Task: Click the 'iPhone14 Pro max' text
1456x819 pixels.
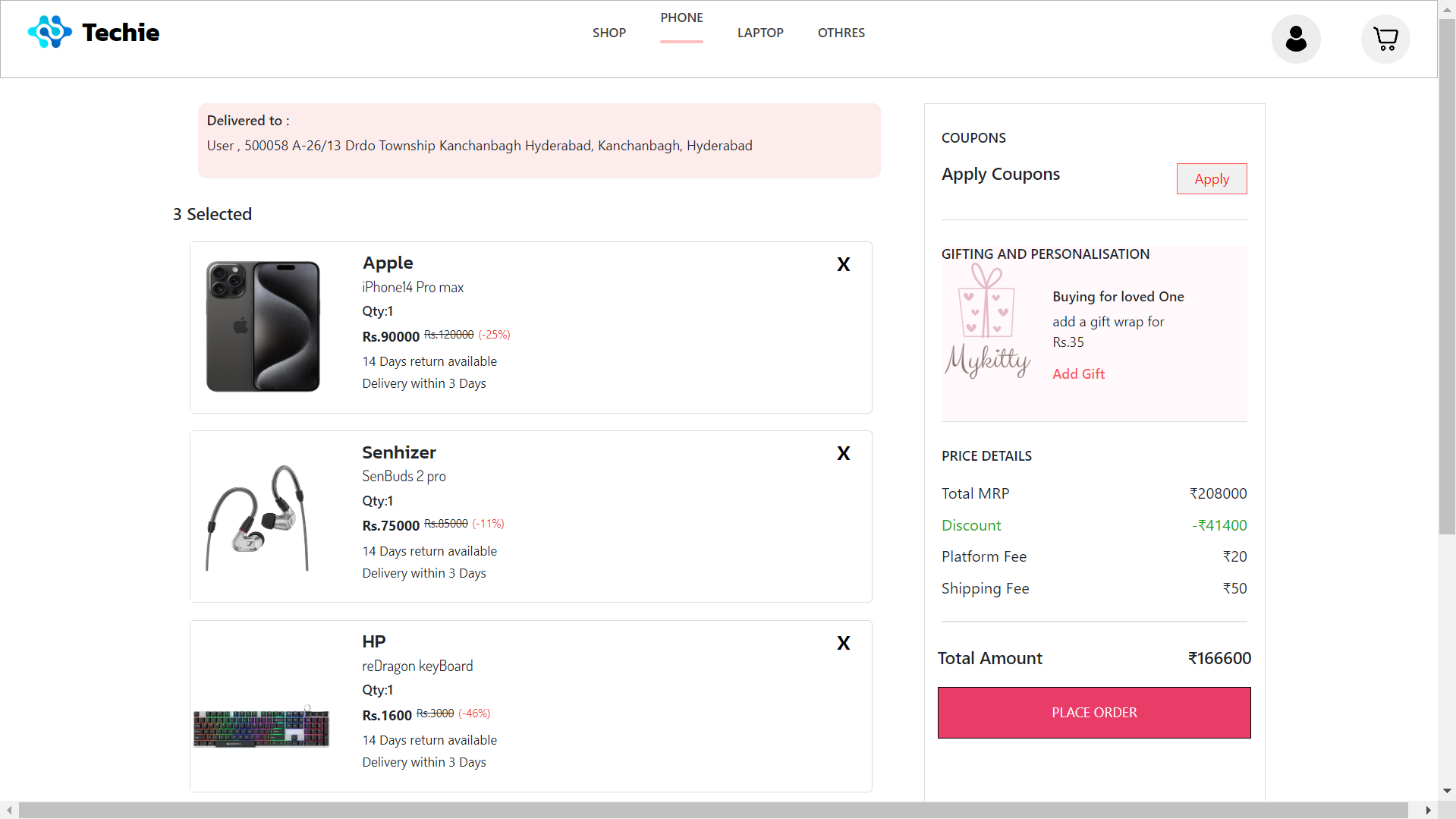Action: click(x=413, y=287)
